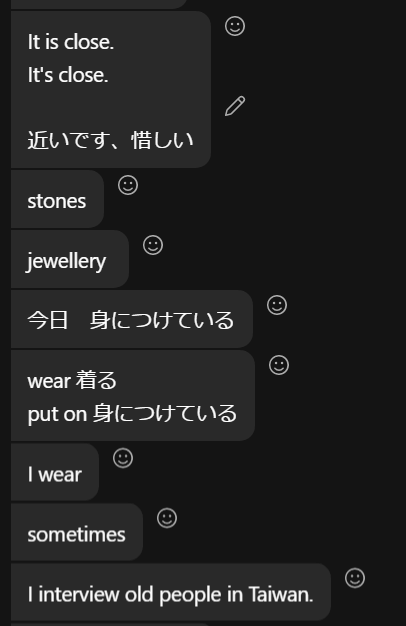Click the "近いです、惜しい" text line
Image resolution: width=406 pixels, height=626 pixels.
(x=110, y=140)
